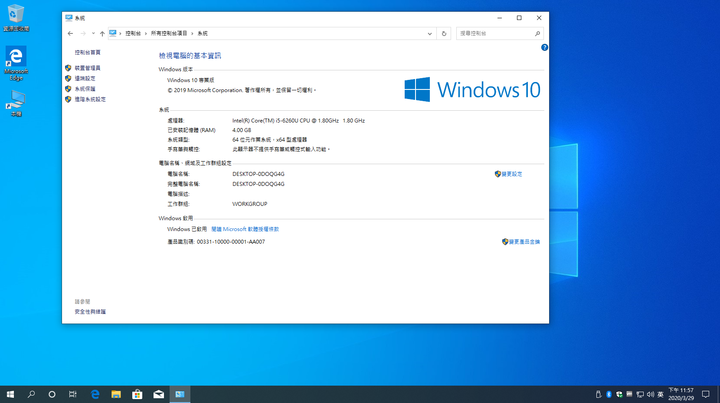Click the shield icon beside Advanced system settings
Screen dimensions: 720x403
click(68, 99)
